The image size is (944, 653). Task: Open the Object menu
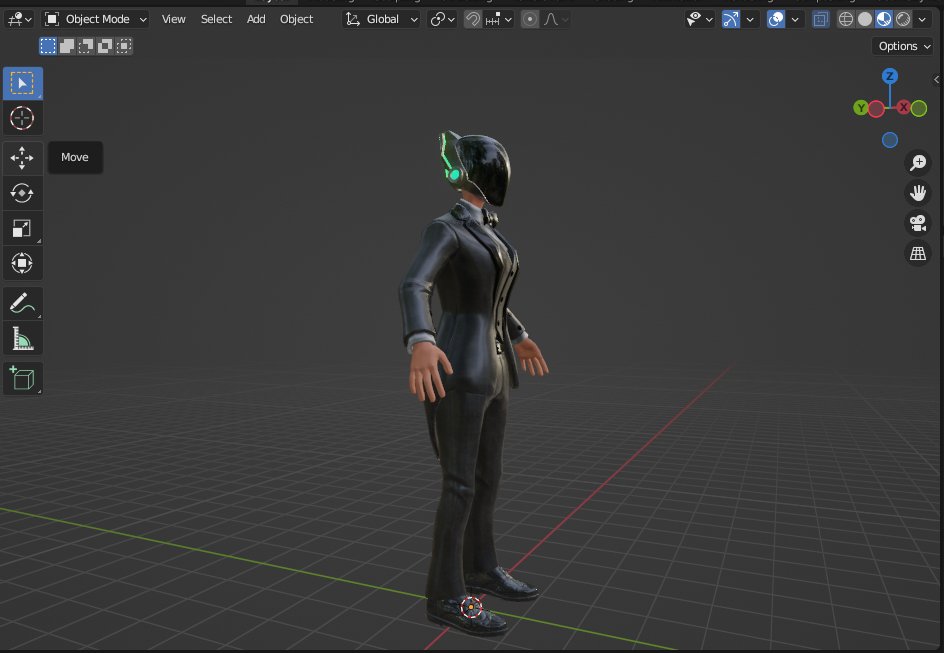coord(296,19)
